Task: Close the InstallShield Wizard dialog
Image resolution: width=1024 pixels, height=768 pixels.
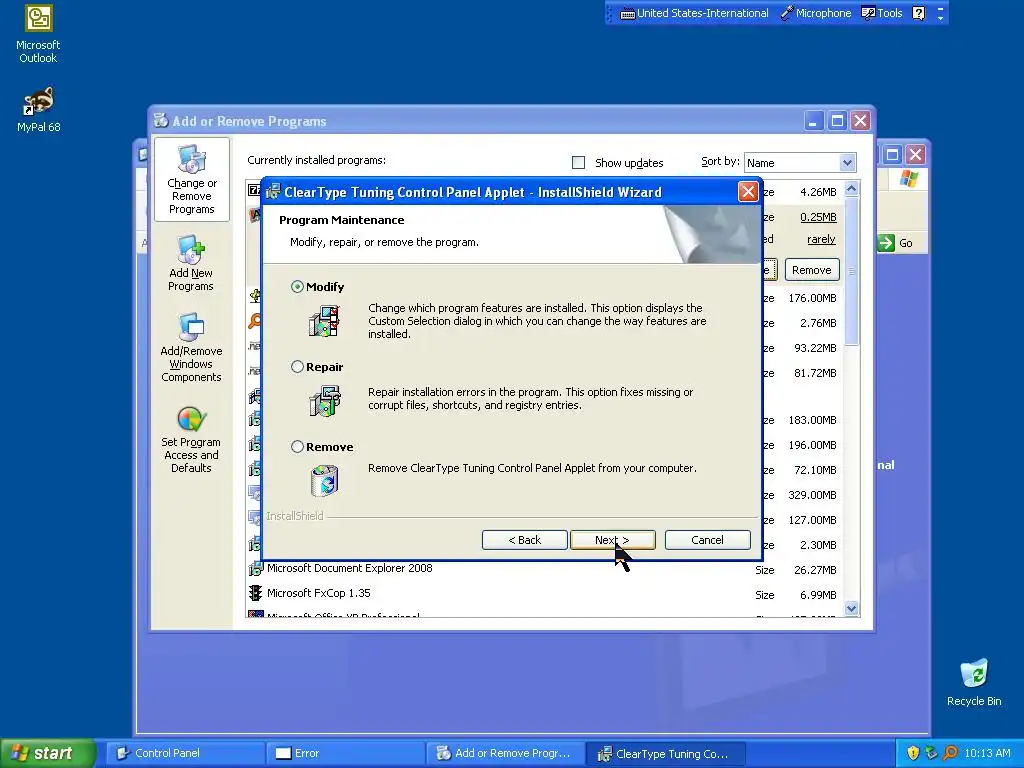Action: 748,192
